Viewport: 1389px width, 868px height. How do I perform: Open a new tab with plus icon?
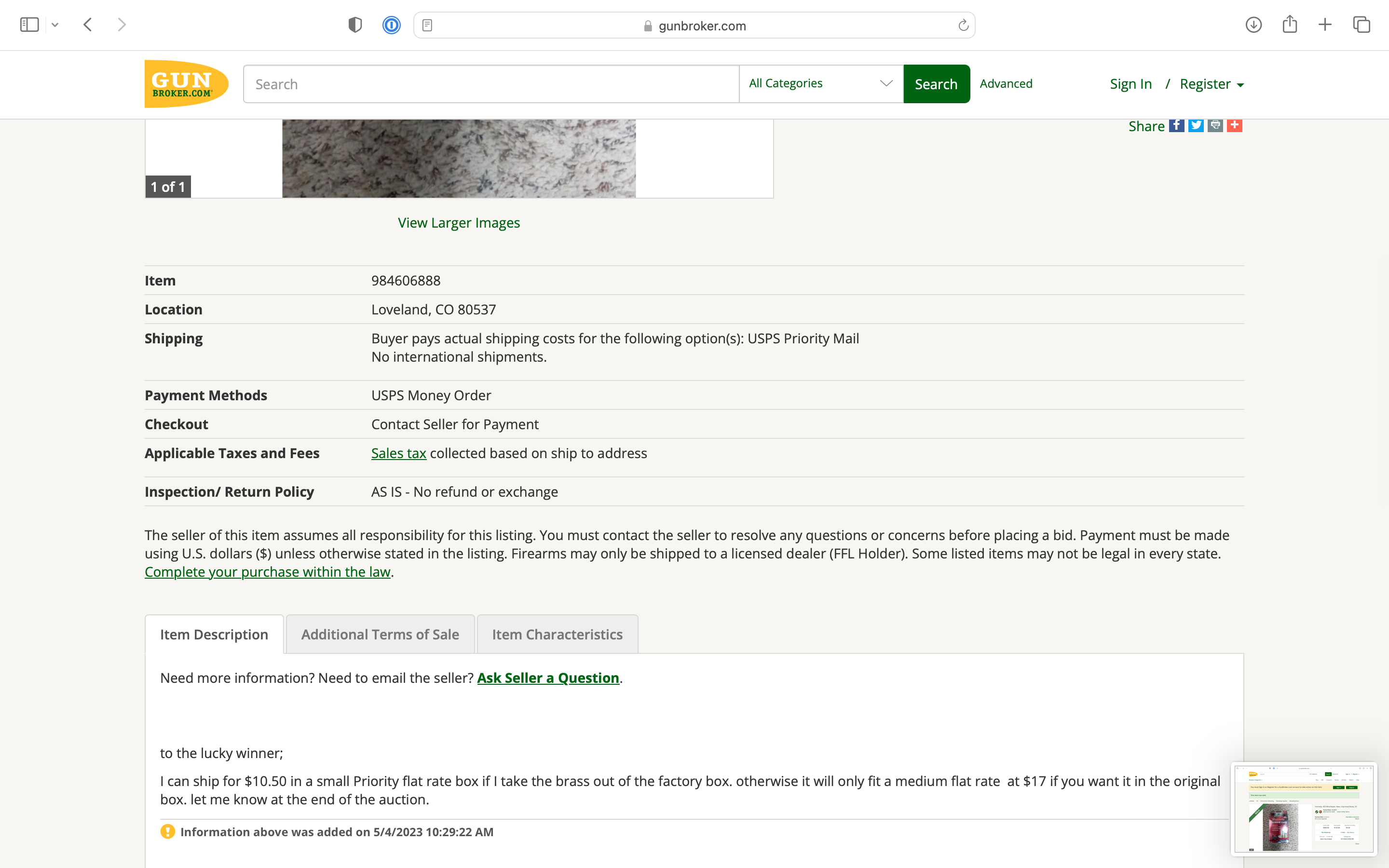click(1325, 25)
